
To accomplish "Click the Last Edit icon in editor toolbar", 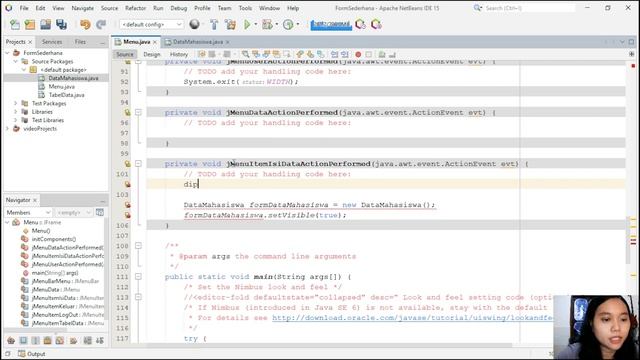I will tap(202, 54).
